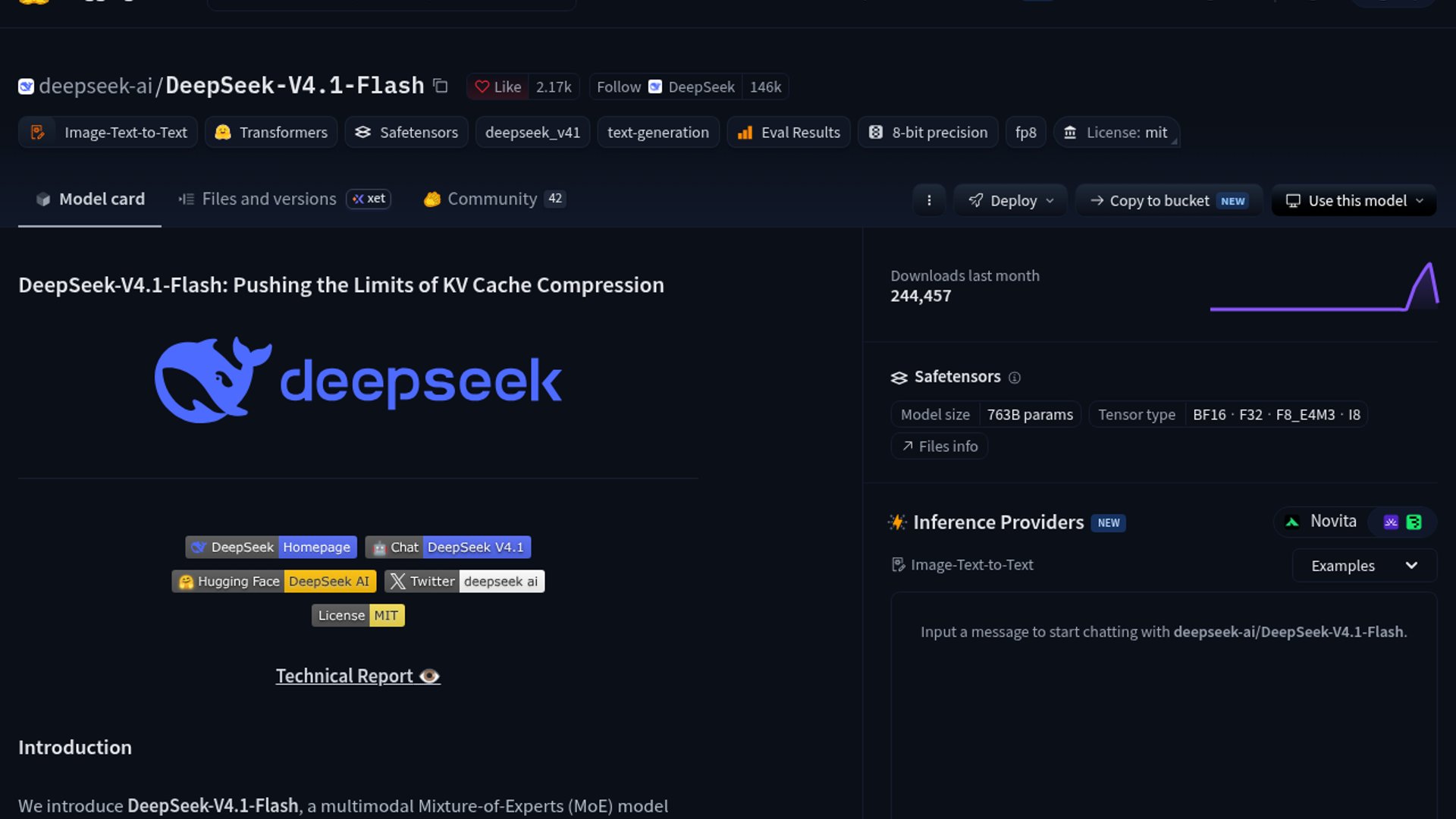This screenshot has height=819, width=1456.
Task: Expand the Use this model dropdown
Action: [1354, 200]
